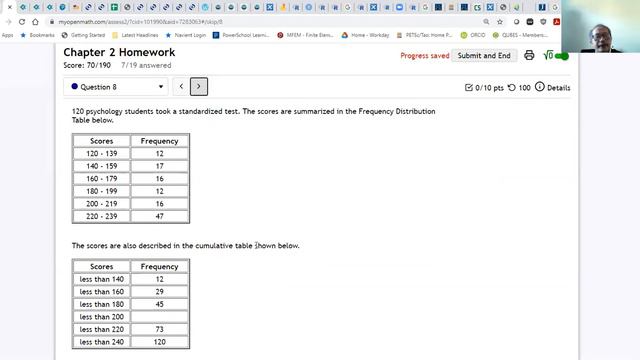
Task: Click the 'less than 140' row label
Action: 102,279
